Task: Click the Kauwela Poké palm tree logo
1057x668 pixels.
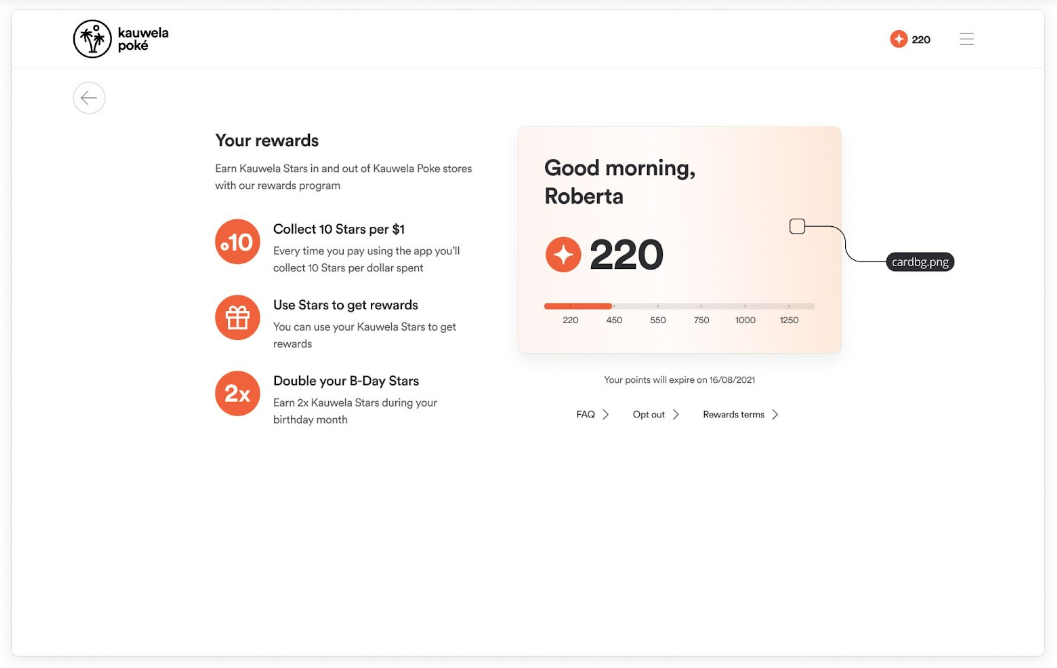Action: pos(92,38)
